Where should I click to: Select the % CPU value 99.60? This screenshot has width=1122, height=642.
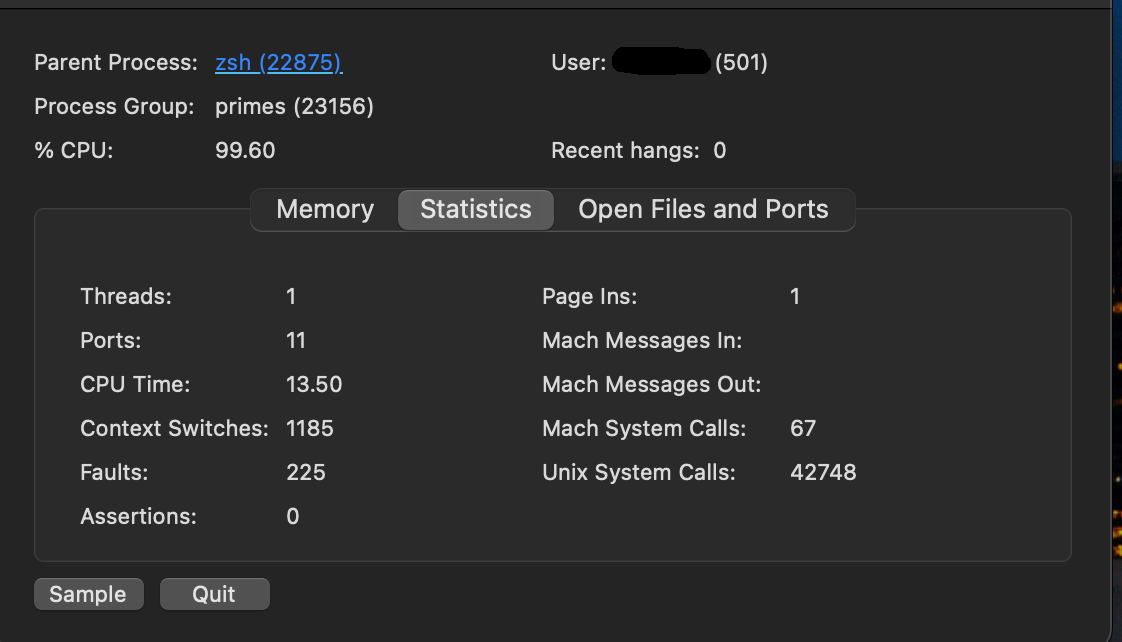[x=245, y=151]
